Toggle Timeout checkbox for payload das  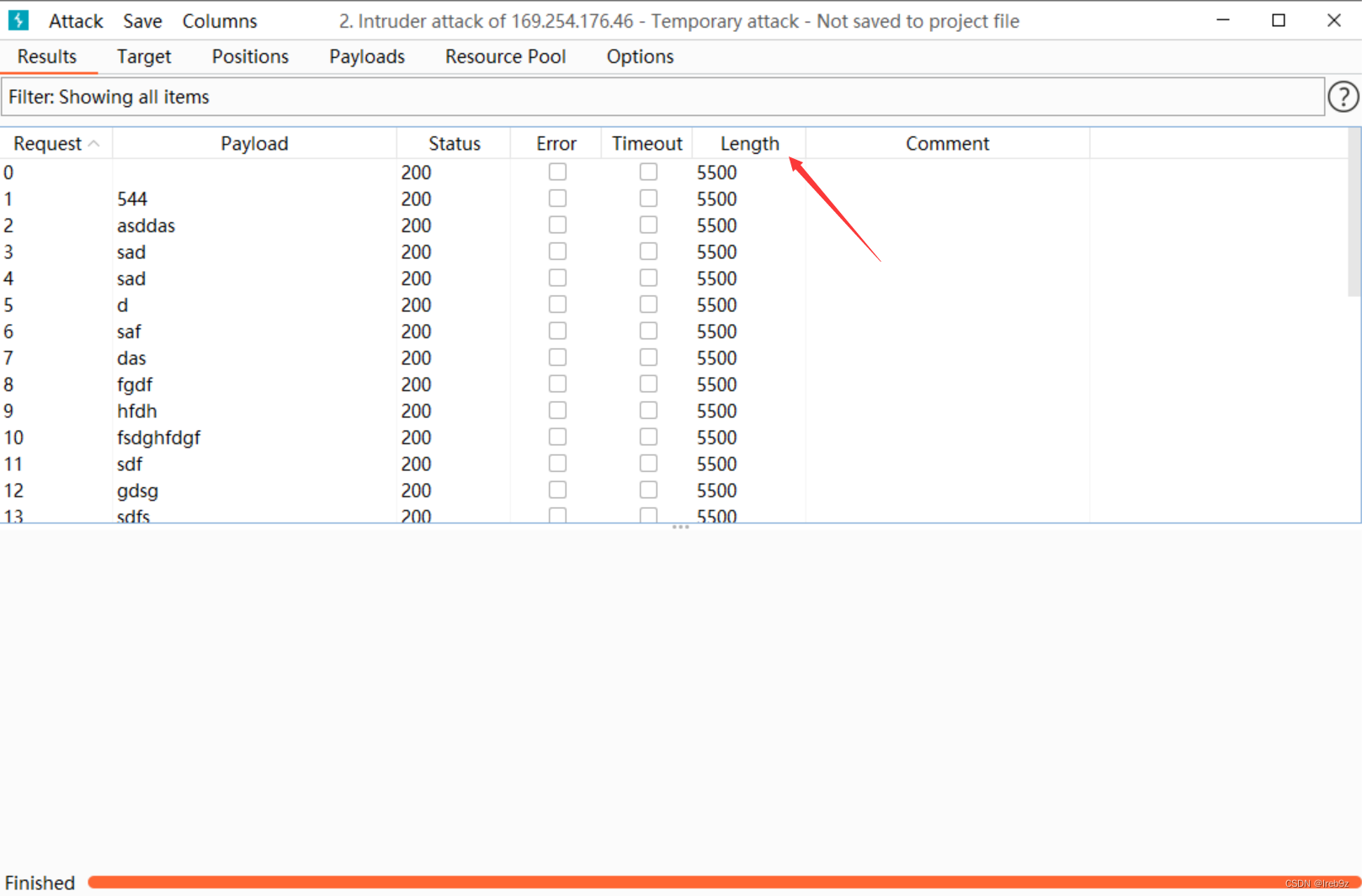[648, 358]
